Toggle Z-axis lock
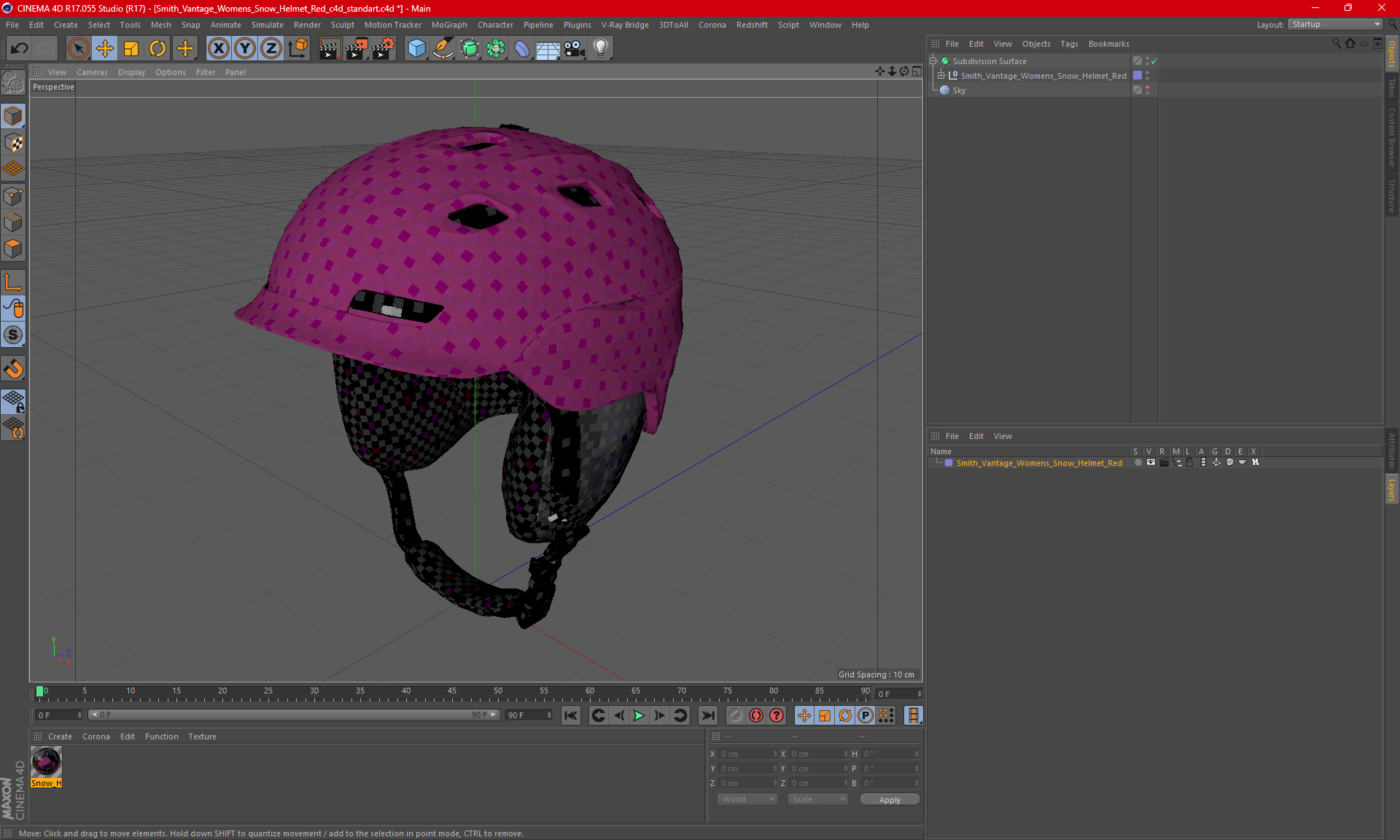 click(271, 49)
